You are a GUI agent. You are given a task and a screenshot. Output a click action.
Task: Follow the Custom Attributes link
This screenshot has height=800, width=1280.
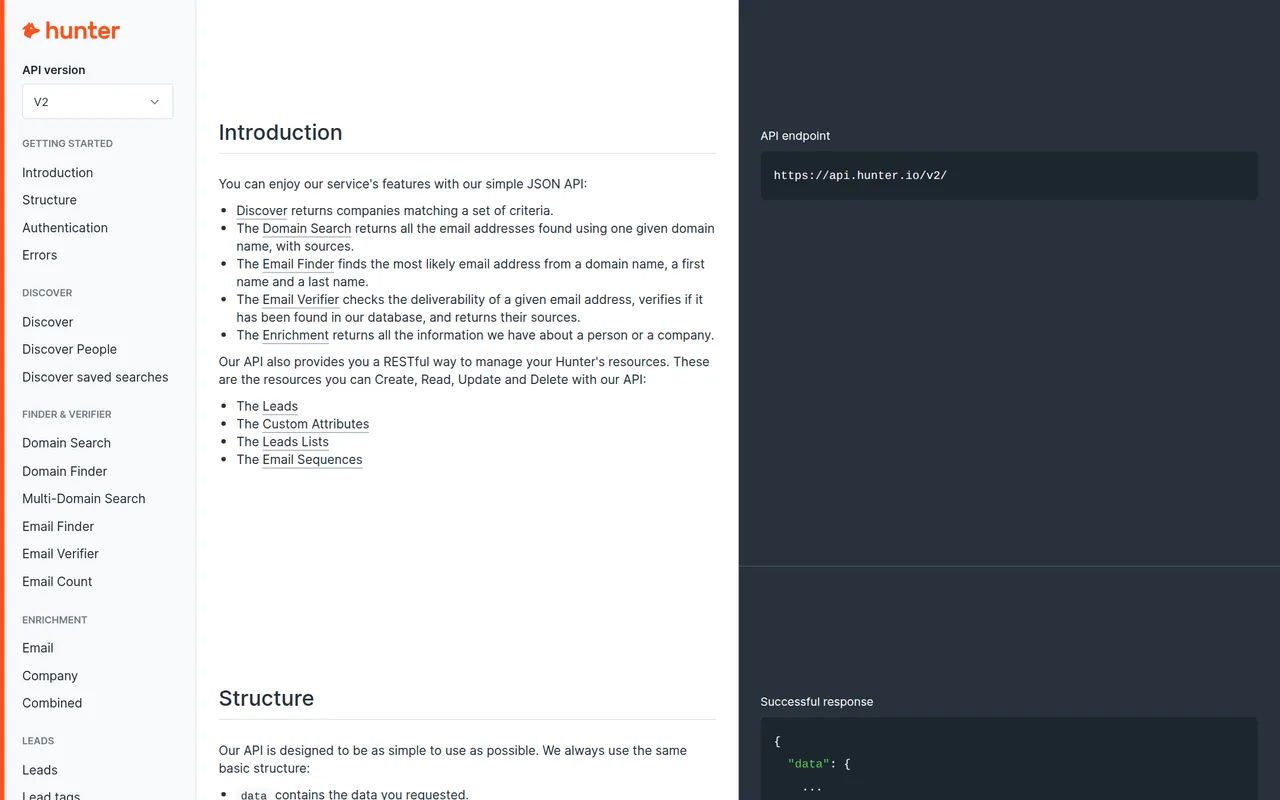coord(316,424)
